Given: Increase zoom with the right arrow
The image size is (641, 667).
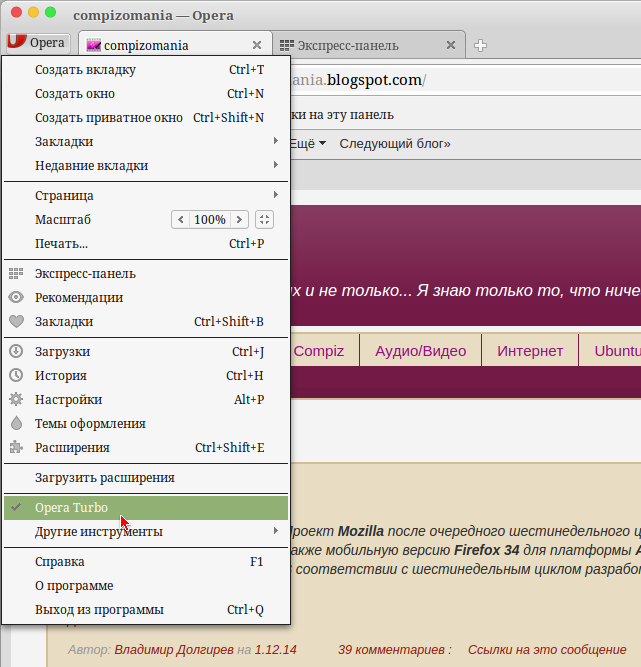Looking at the screenshot, I should (239, 219).
